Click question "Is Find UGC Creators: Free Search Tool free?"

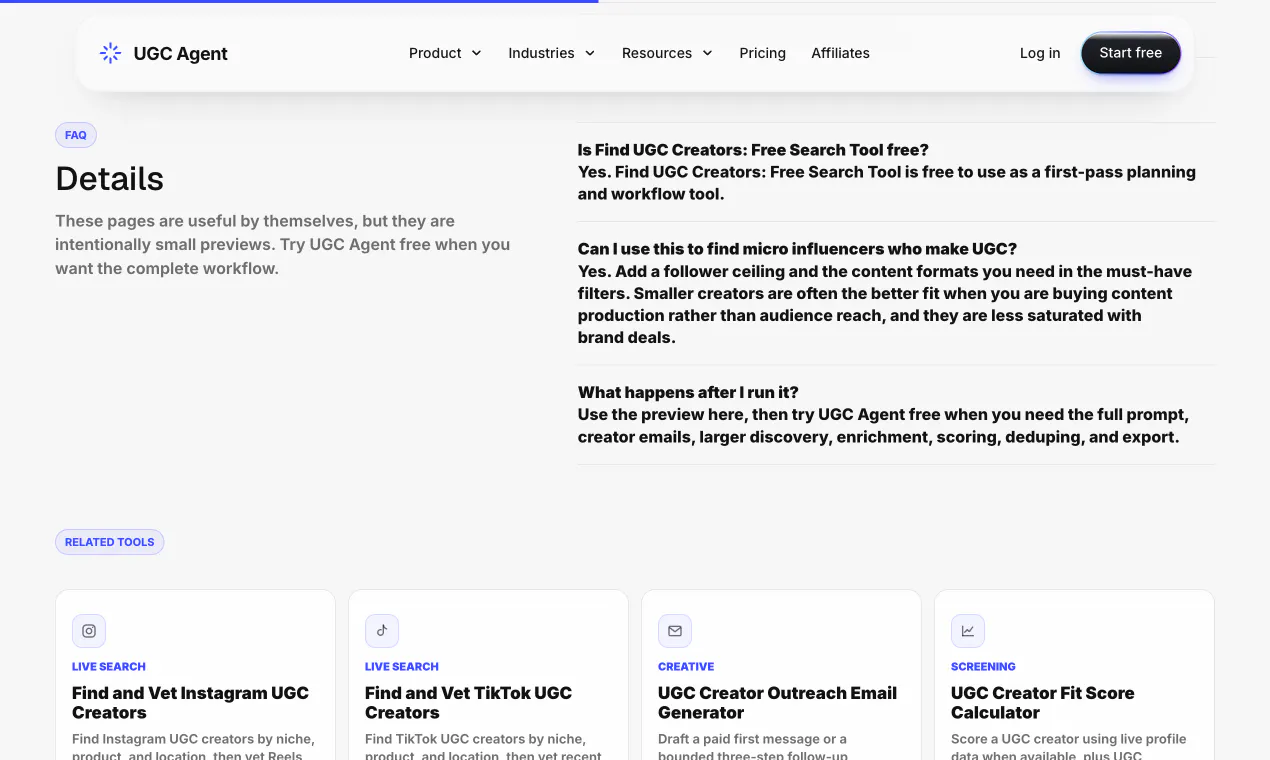coord(753,150)
